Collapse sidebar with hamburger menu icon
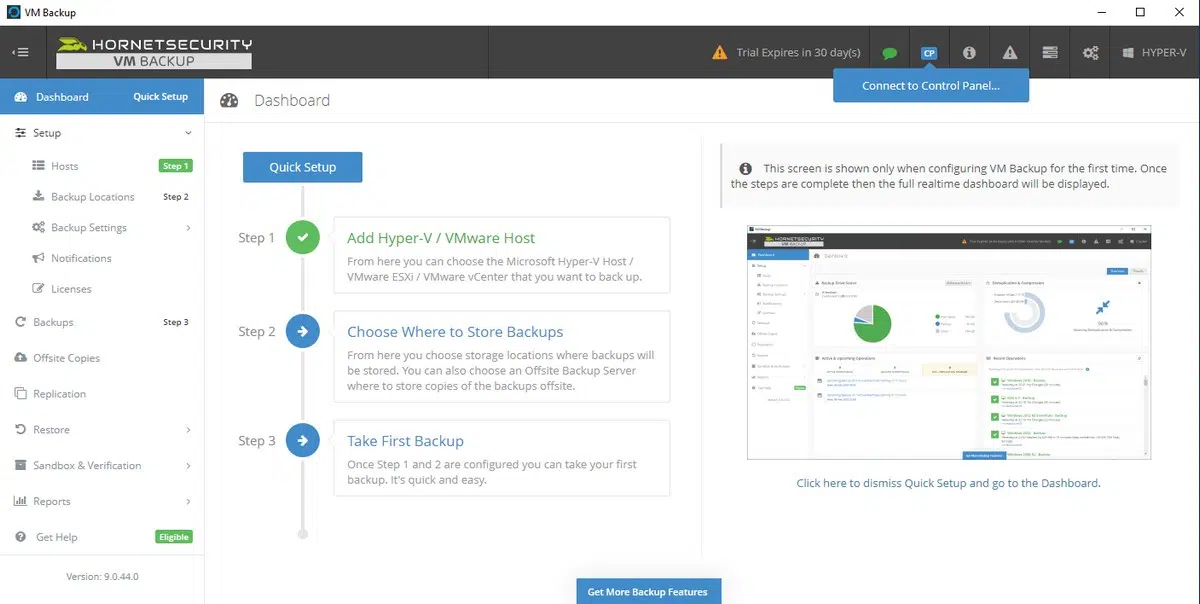The height and width of the screenshot is (604, 1200). point(20,52)
